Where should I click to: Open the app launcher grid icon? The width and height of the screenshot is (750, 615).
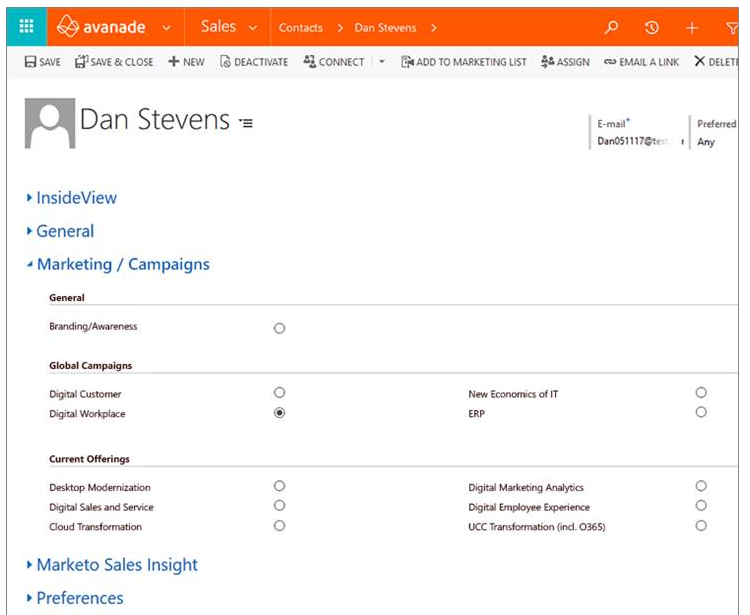point(26,26)
